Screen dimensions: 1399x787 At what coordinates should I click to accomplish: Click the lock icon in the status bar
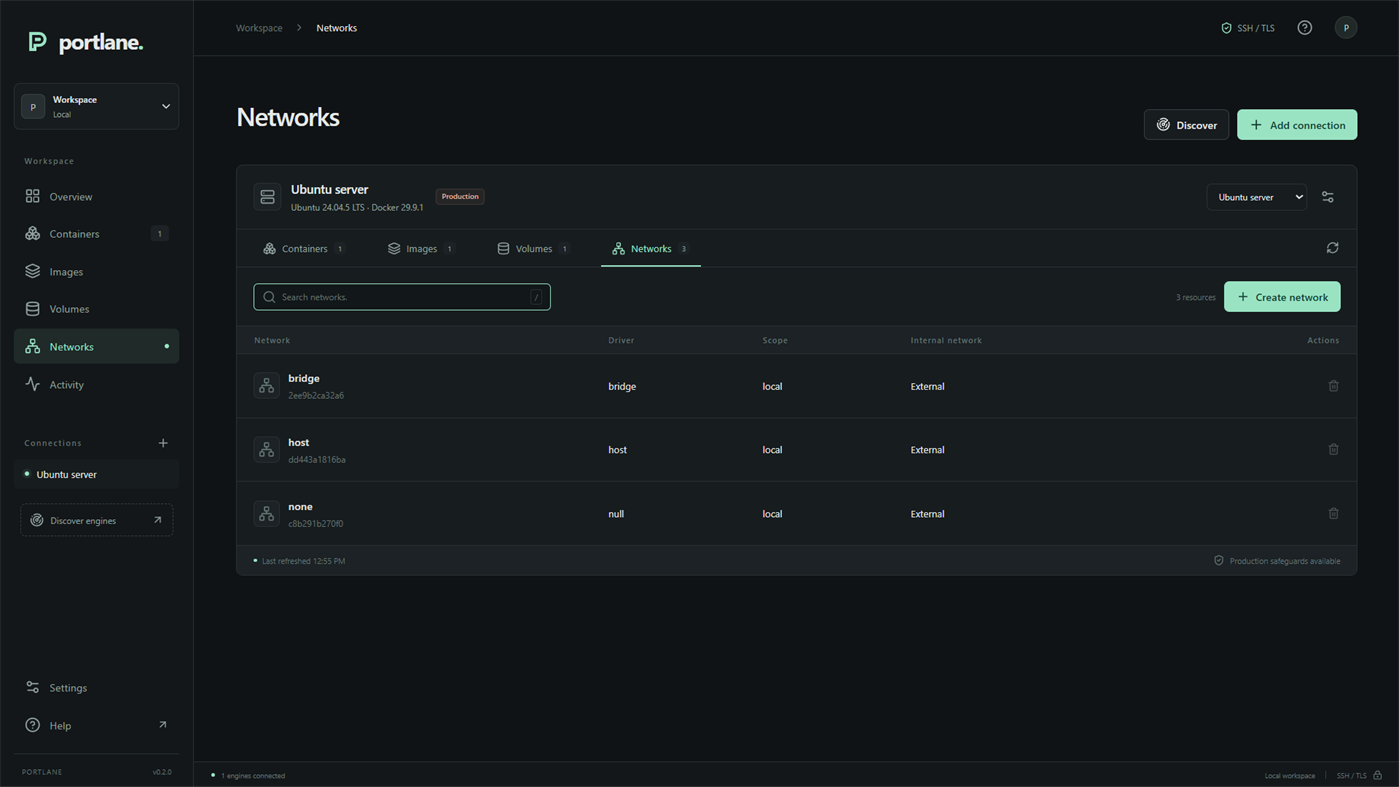(1377, 775)
